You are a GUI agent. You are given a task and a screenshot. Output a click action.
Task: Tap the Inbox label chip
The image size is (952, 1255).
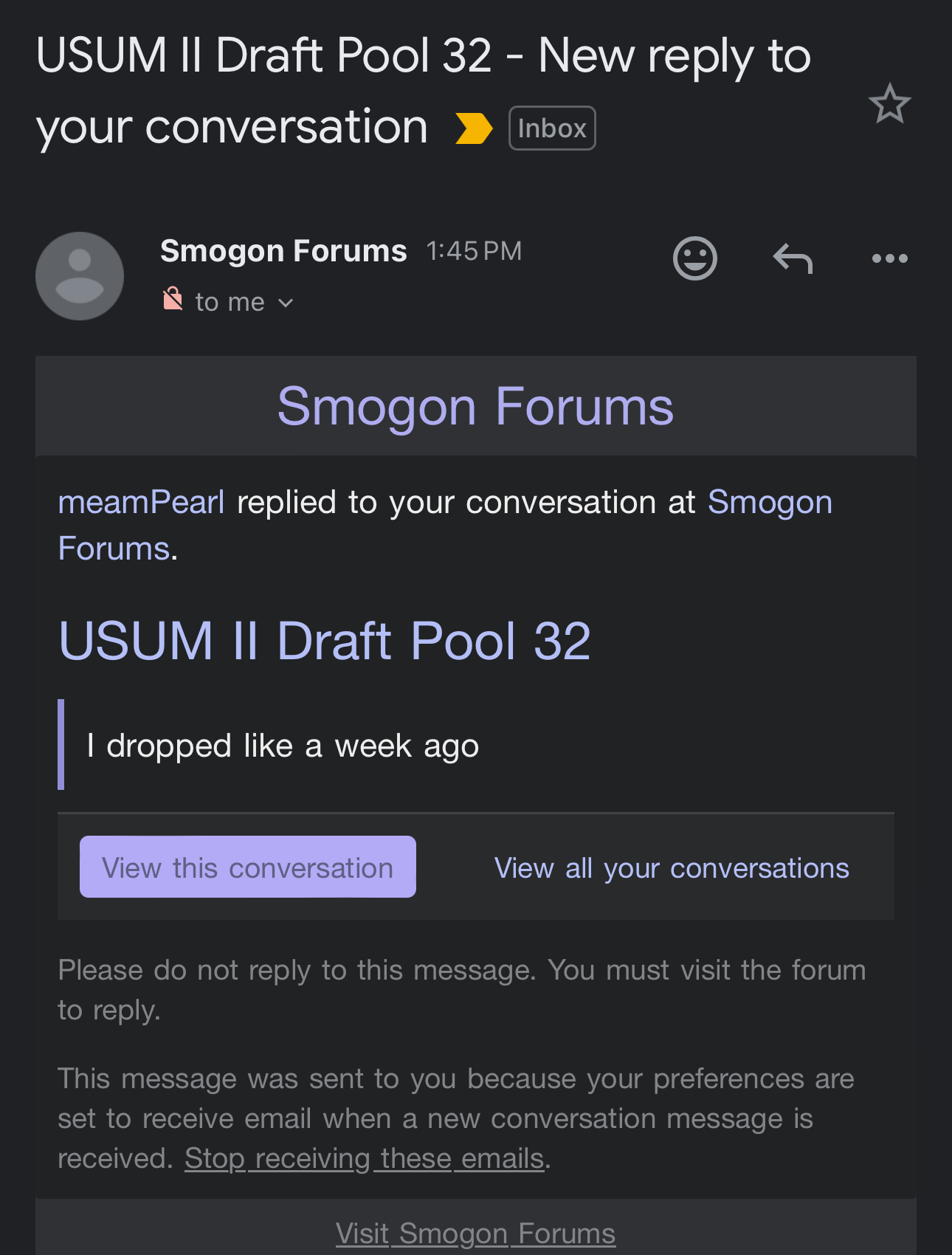point(552,128)
